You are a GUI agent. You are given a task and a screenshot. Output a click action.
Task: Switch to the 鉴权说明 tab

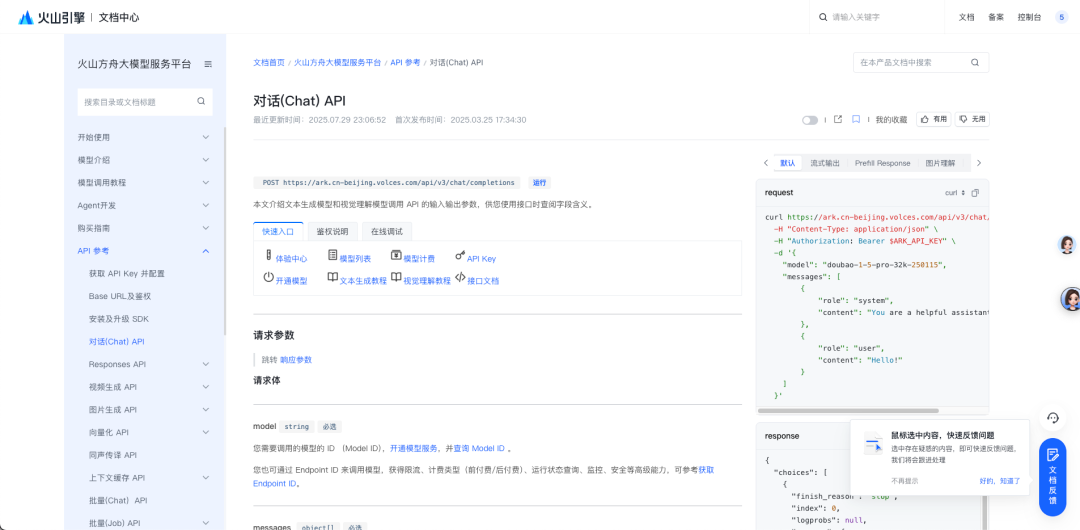(x=332, y=231)
